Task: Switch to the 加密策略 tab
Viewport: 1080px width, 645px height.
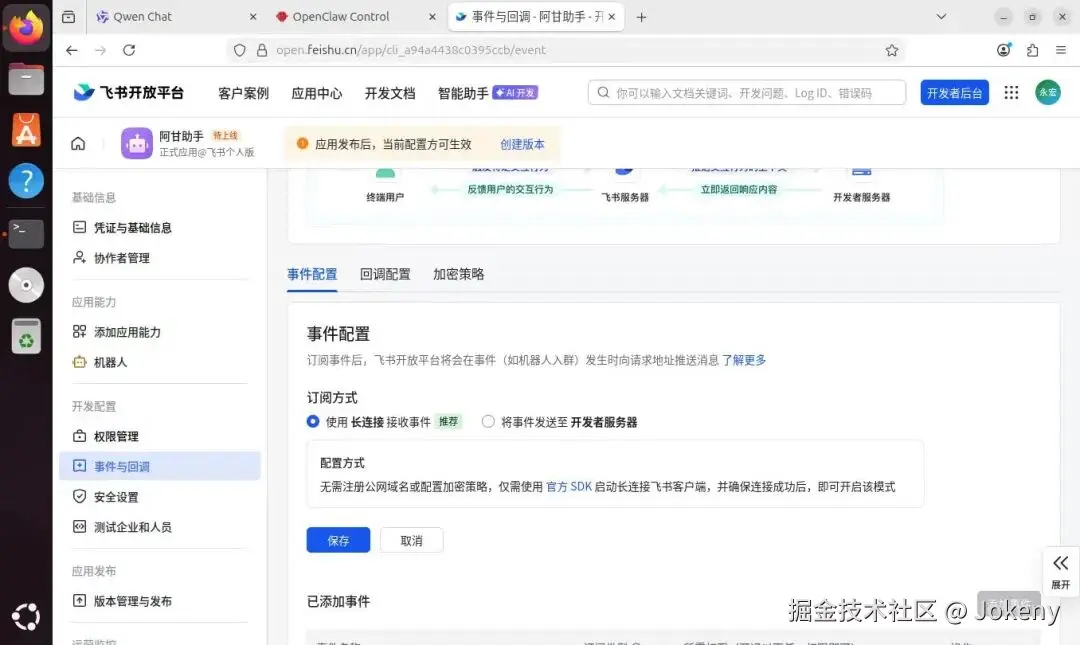Action: [x=459, y=274]
